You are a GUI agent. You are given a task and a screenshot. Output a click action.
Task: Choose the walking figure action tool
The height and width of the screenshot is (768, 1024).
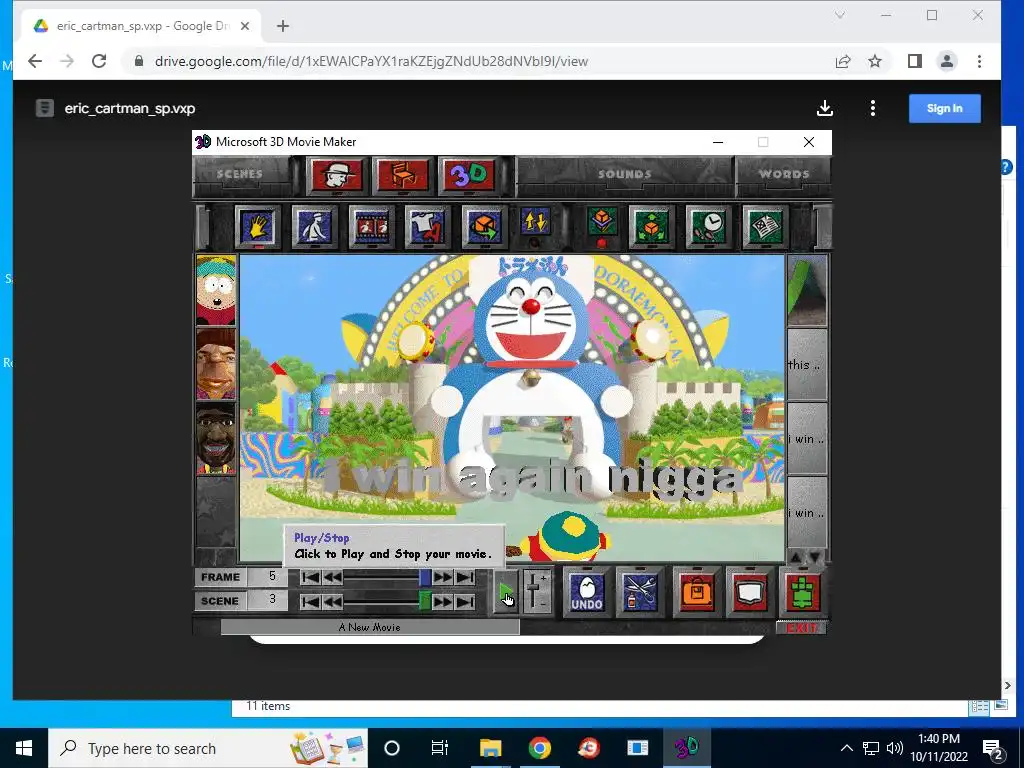tap(314, 227)
